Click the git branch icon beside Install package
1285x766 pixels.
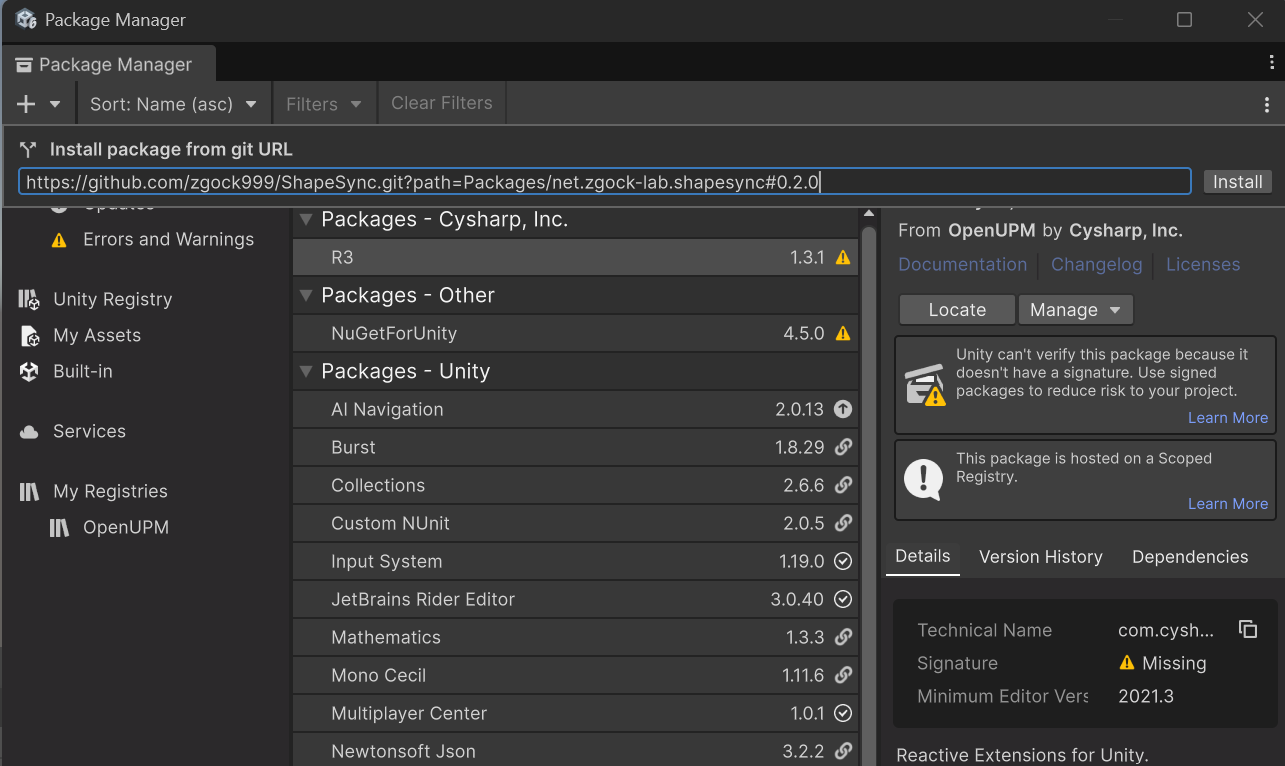[x=28, y=149]
